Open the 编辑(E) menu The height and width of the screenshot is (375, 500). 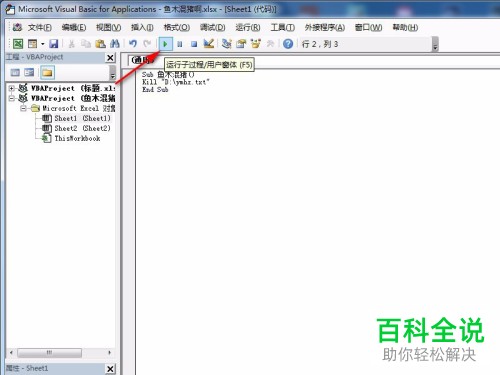click(x=74, y=27)
